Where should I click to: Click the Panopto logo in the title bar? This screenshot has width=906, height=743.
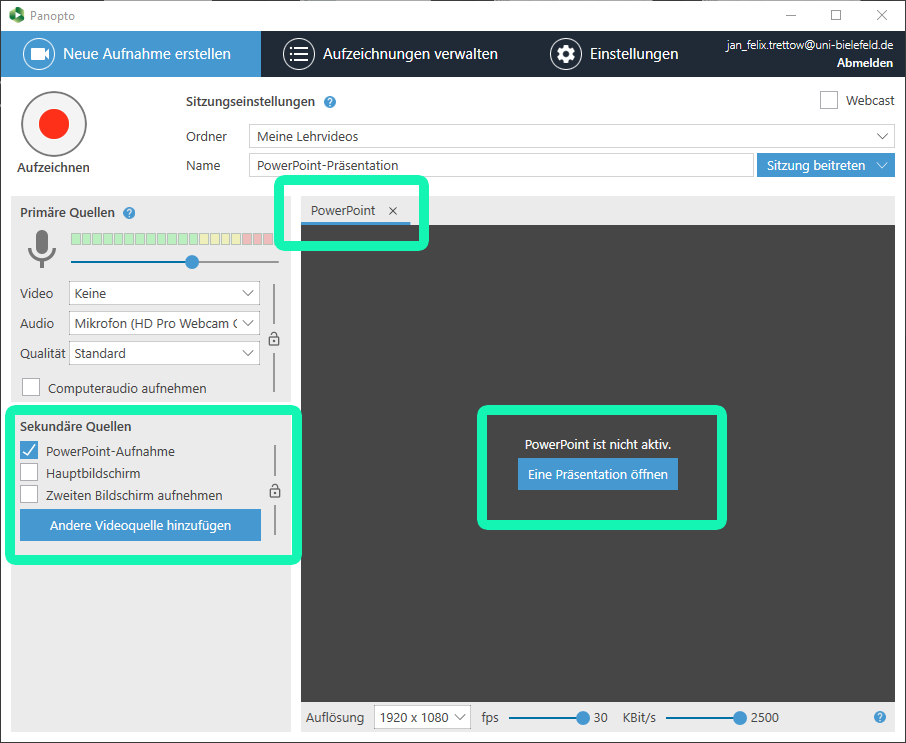click(16, 15)
